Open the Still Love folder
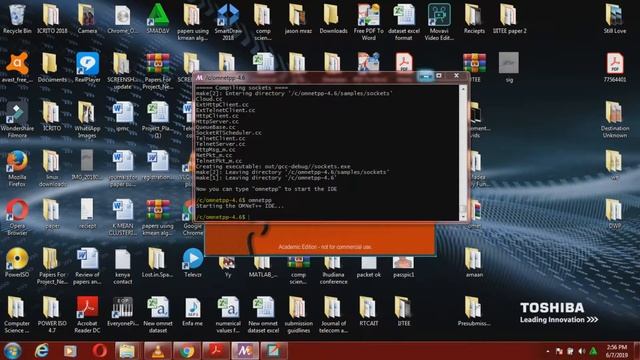Viewport: 640px width, 360px height. click(614, 19)
